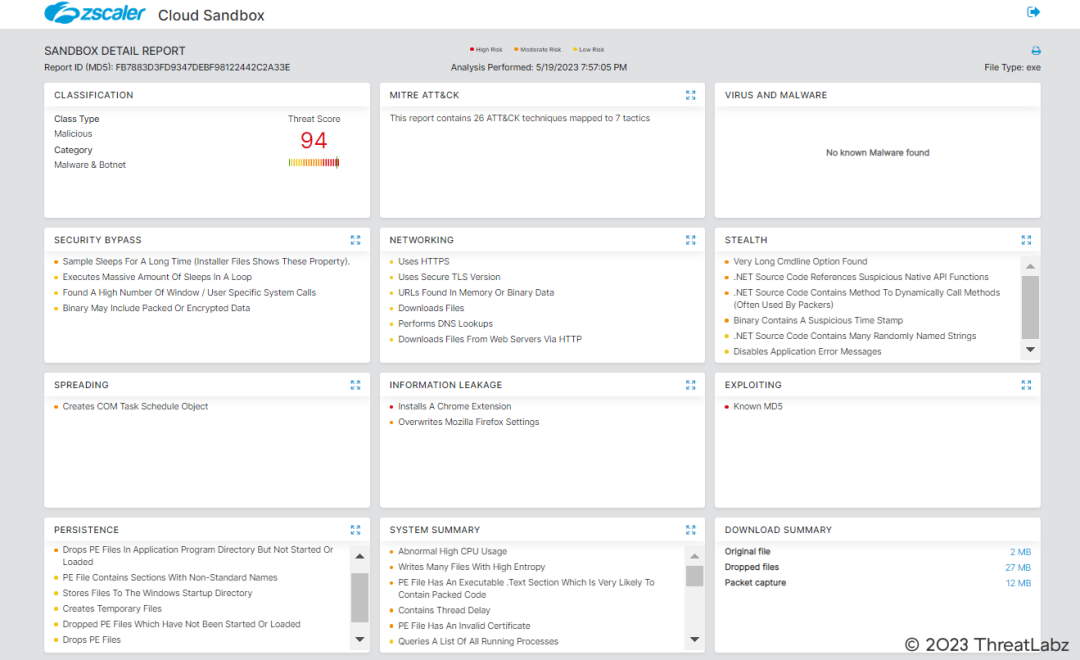The height and width of the screenshot is (660, 1080).
Task: Download the 27 MB dropped files
Action: [1017, 568]
